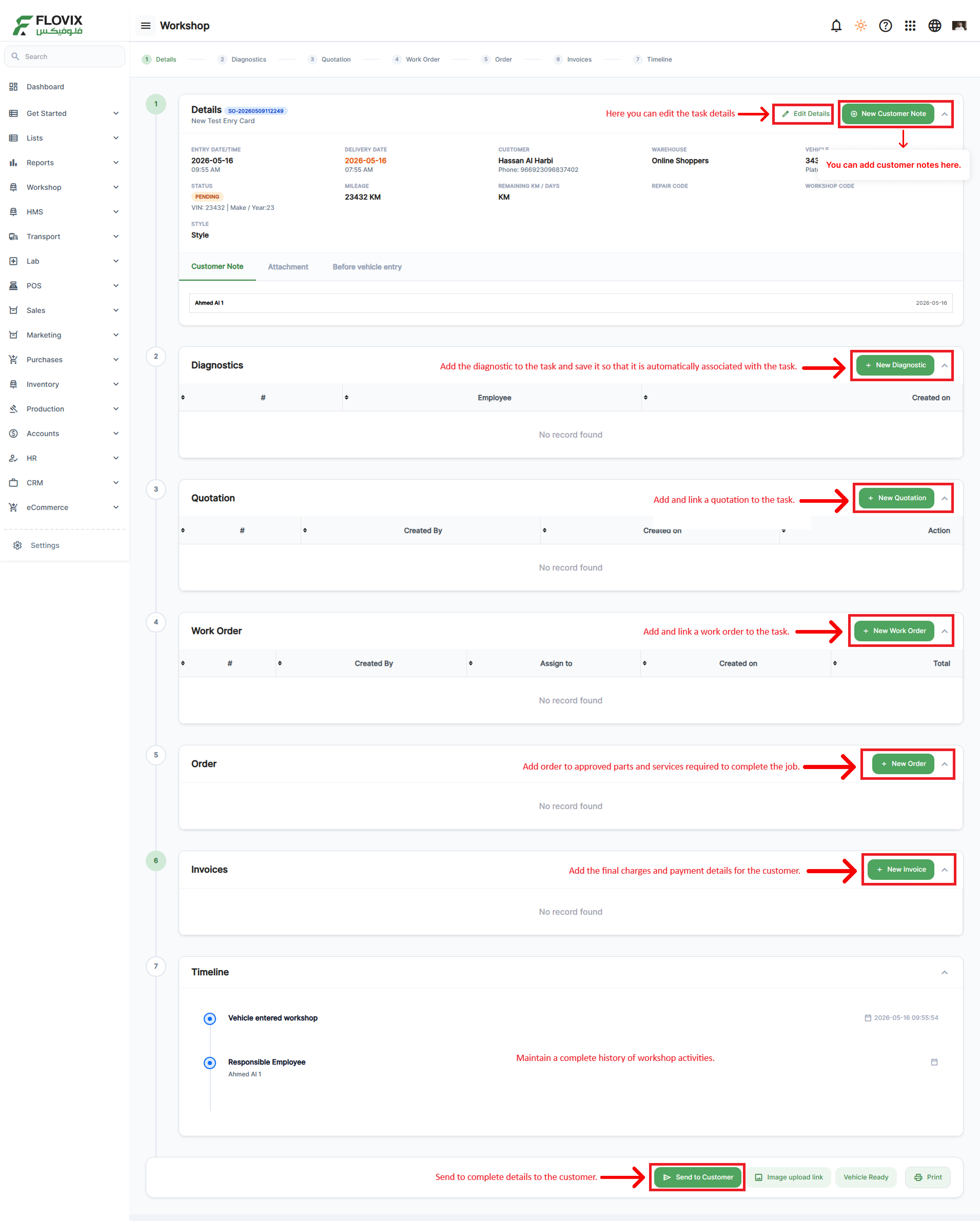
Task: Toggle the hamburger sidebar menu icon
Action: coord(146,26)
